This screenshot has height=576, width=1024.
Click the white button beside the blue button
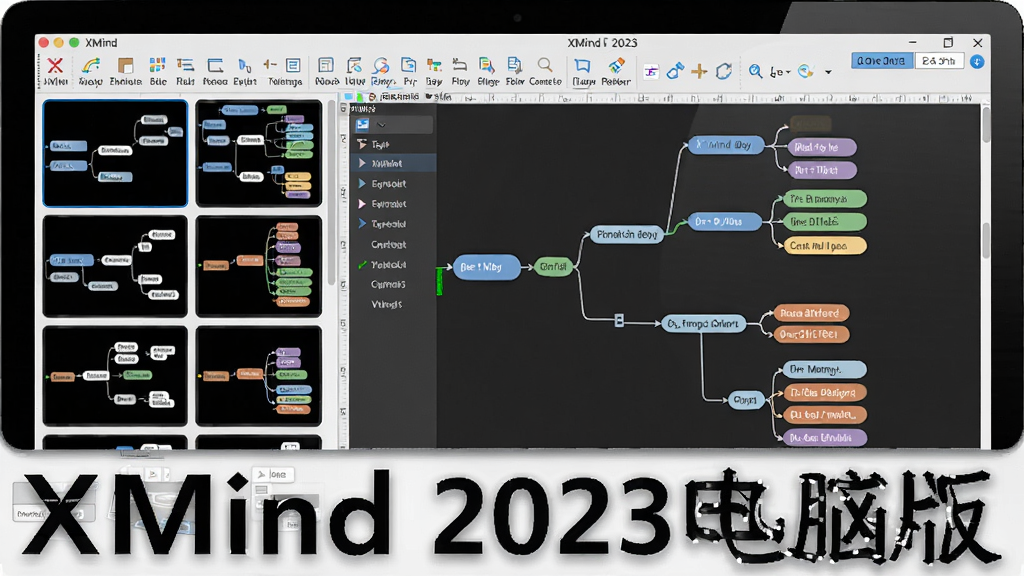point(939,61)
